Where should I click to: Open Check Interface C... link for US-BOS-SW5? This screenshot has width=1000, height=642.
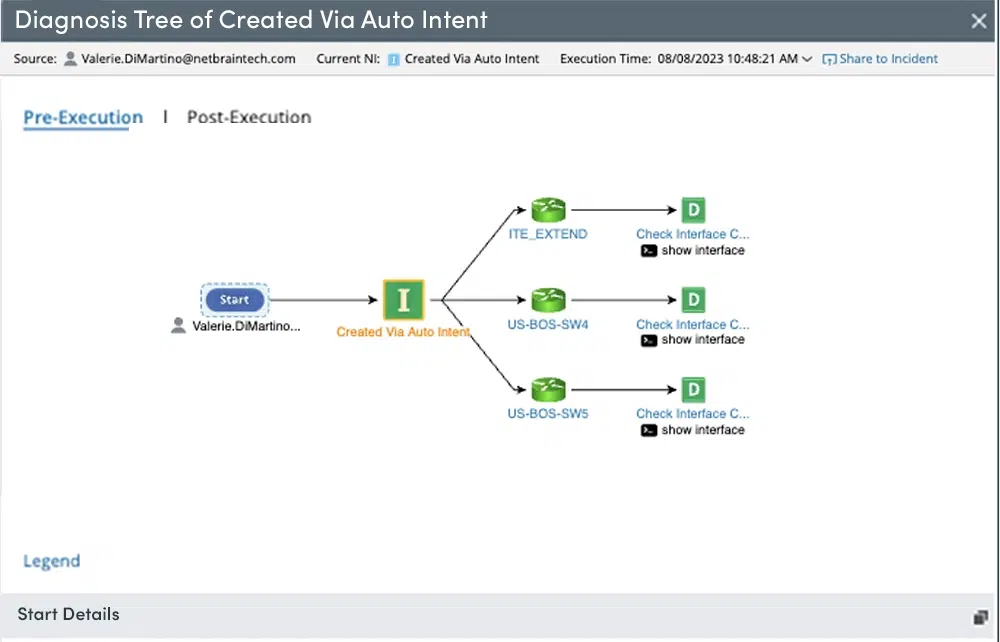[x=693, y=414]
